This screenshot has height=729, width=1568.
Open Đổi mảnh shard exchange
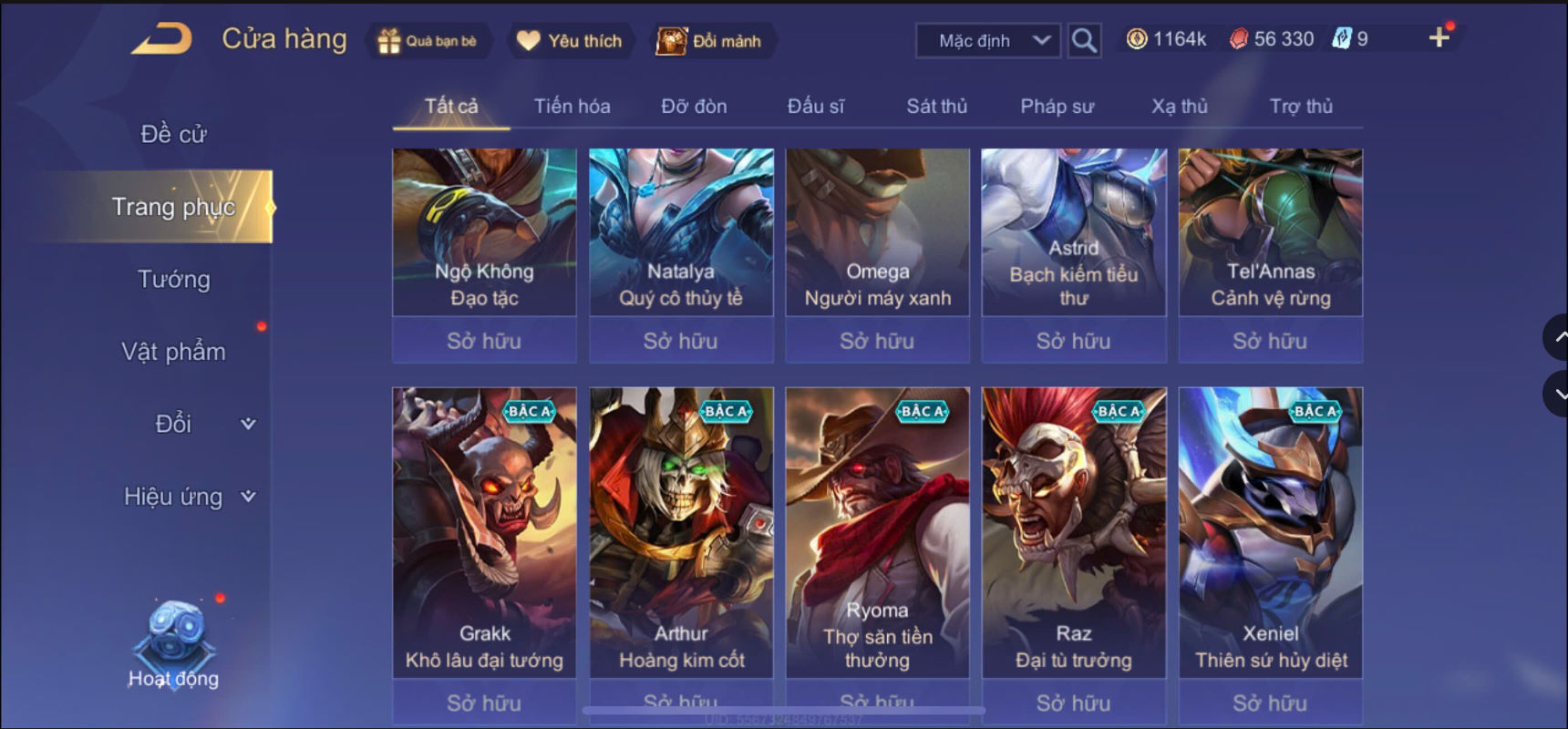(672, 41)
